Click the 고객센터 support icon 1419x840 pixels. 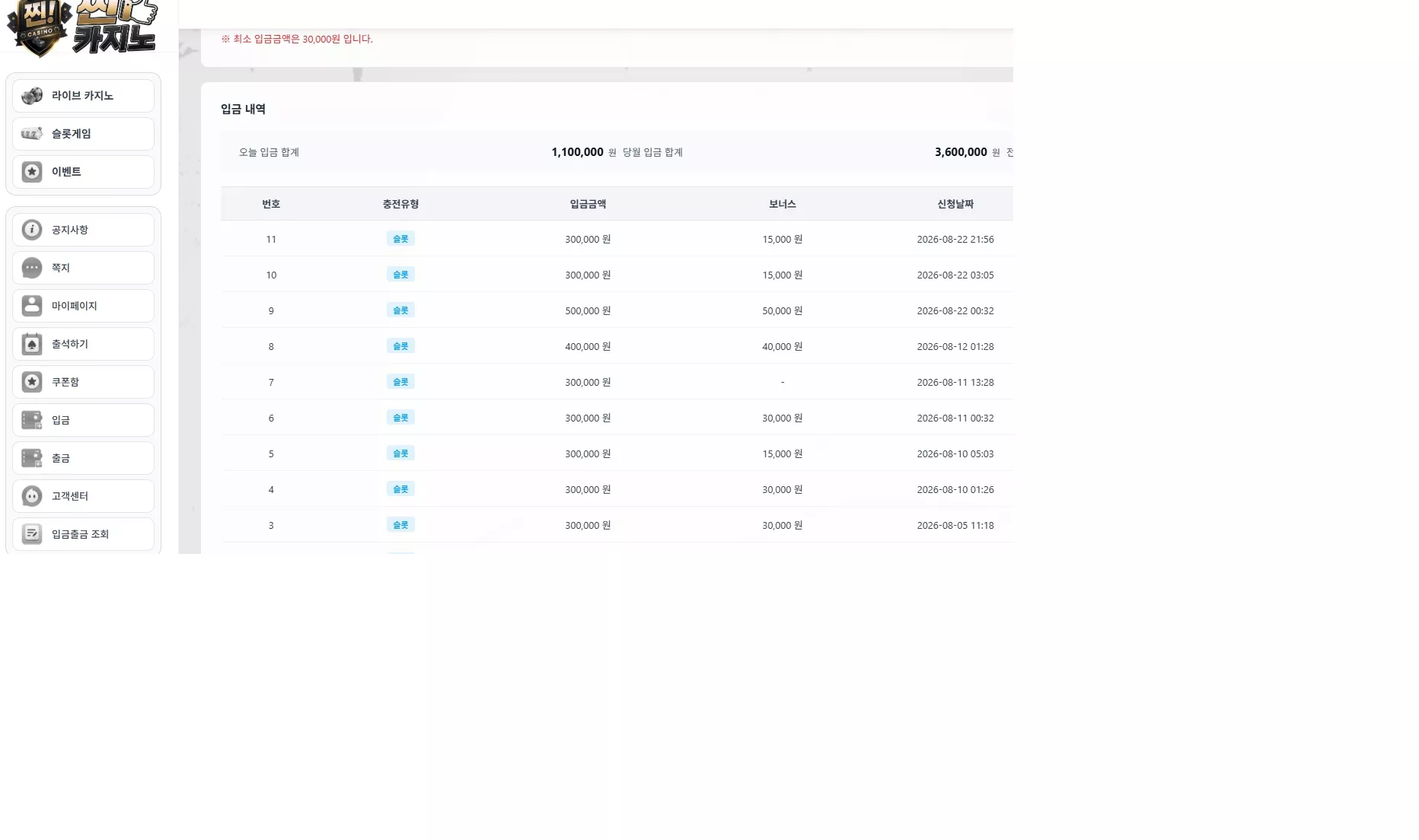point(32,496)
